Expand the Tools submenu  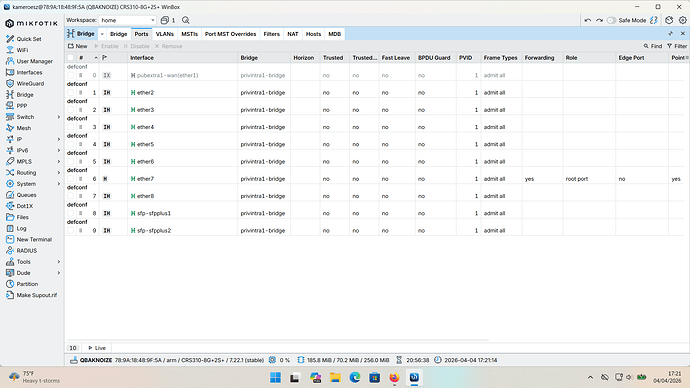(59, 262)
